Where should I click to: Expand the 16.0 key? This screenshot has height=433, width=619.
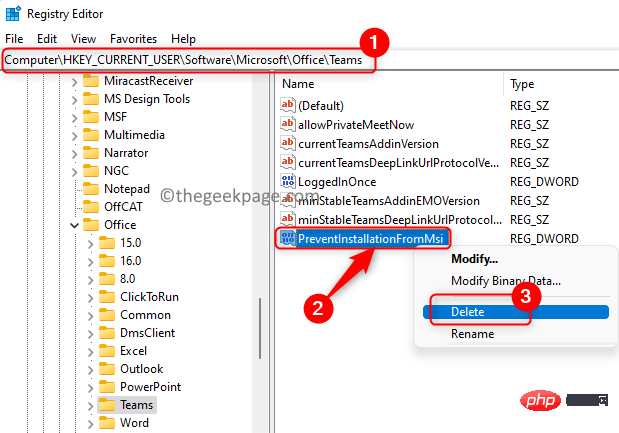[90, 262]
